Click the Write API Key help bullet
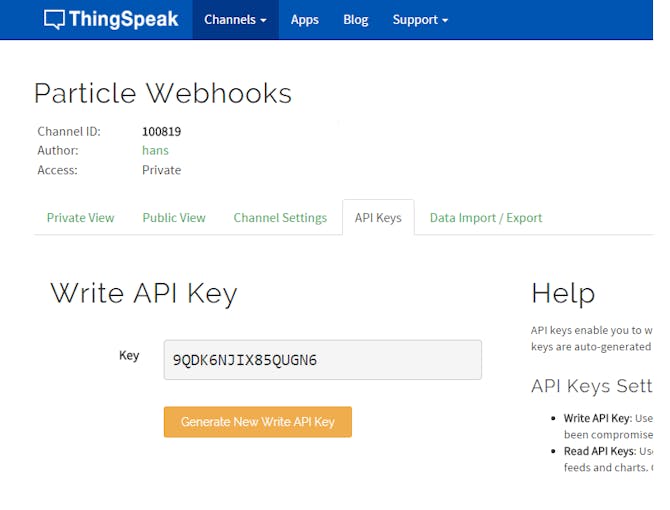Viewport: 670px width, 510px height. [608, 426]
